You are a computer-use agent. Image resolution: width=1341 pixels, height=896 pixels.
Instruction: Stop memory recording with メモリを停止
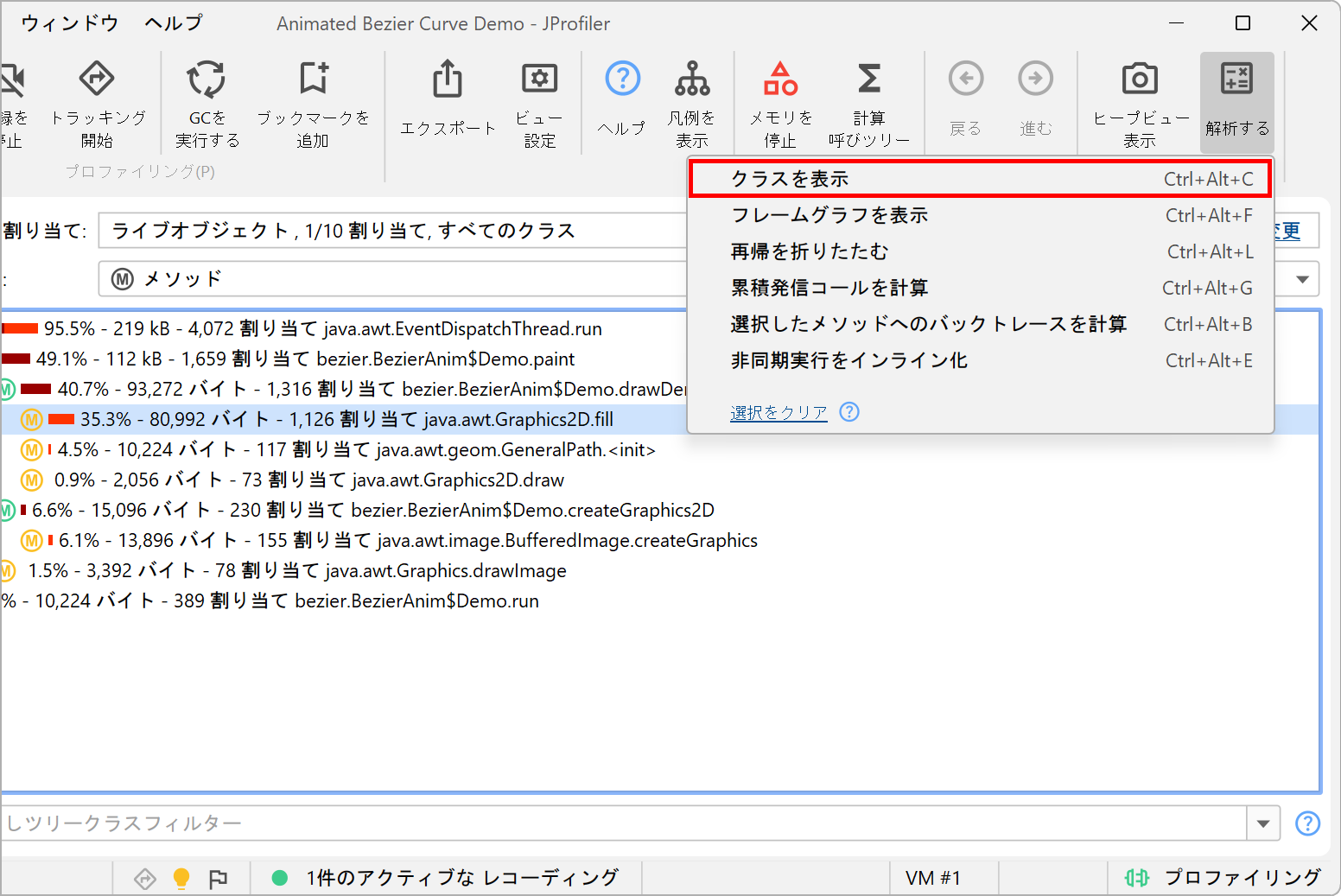780,79
